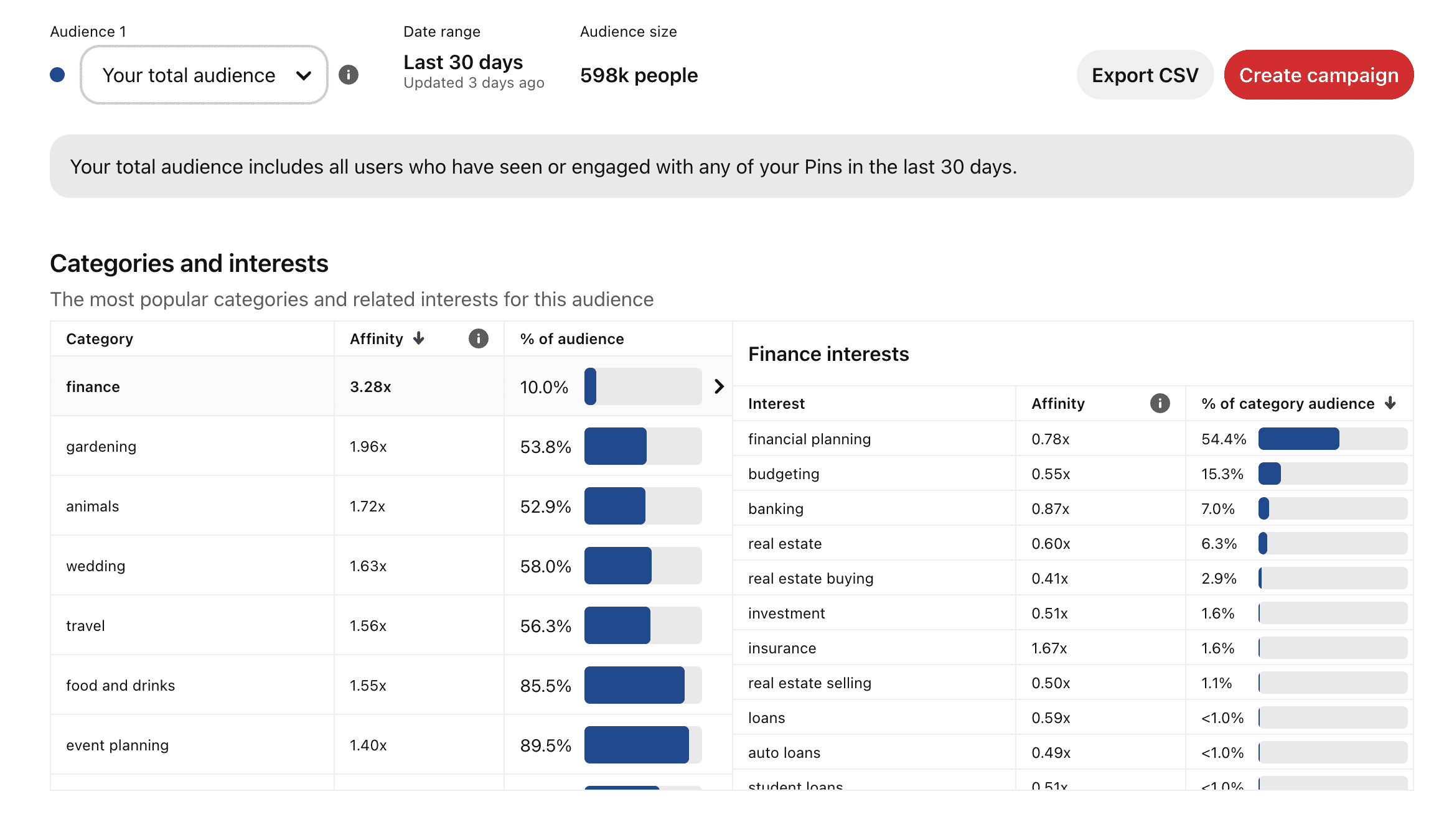Select the travel category row
1444x840 pixels.
click(x=85, y=625)
